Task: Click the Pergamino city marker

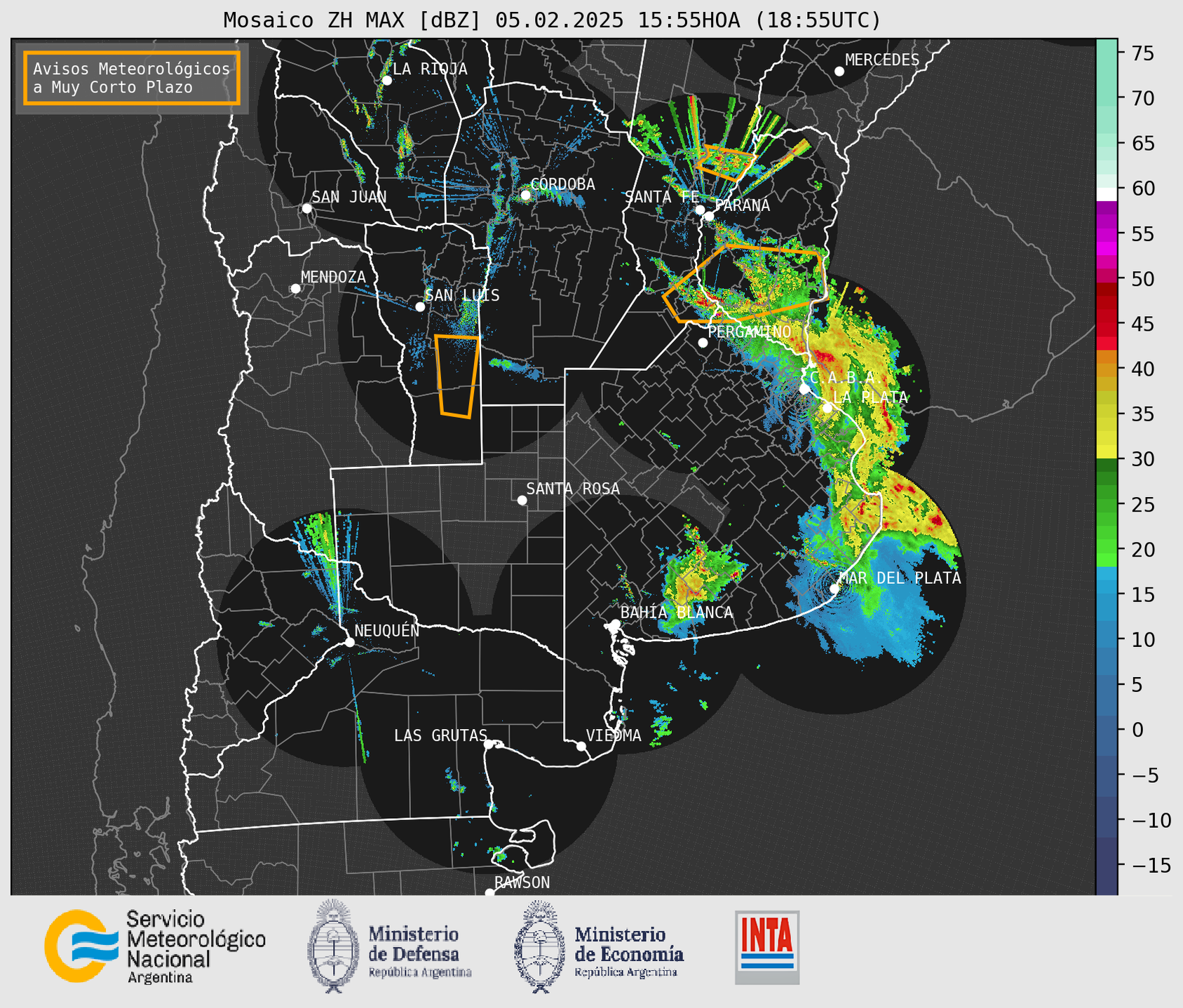Action: pyautogui.click(x=703, y=343)
